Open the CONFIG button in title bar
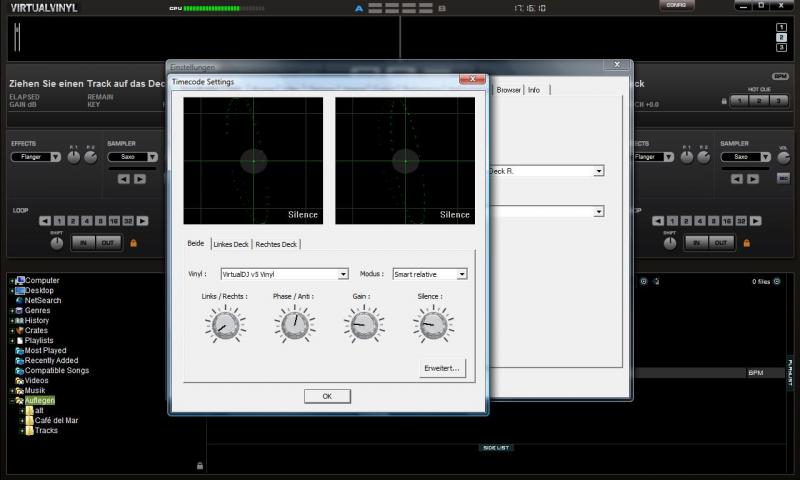The image size is (800, 480). (676, 5)
